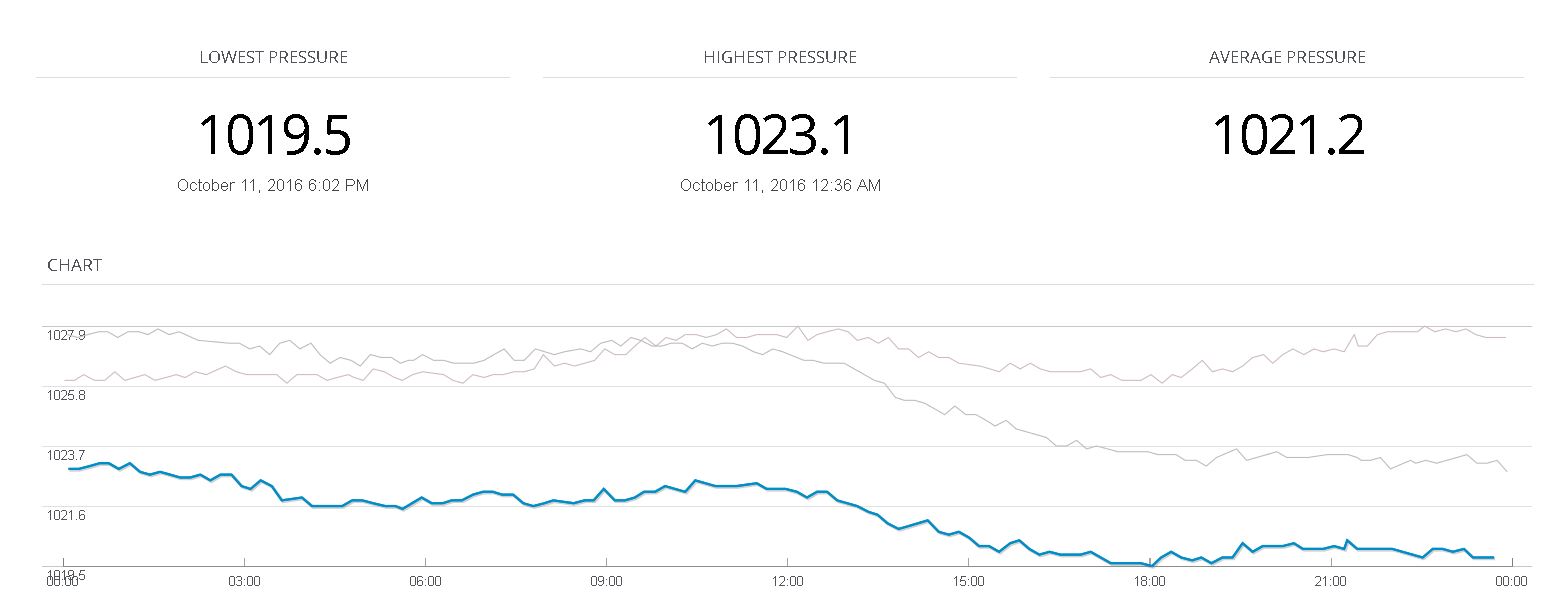Click the LOWEST PRESSURE heading
The height and width of the screenshot is (607, 1560).
coord(273,57)
